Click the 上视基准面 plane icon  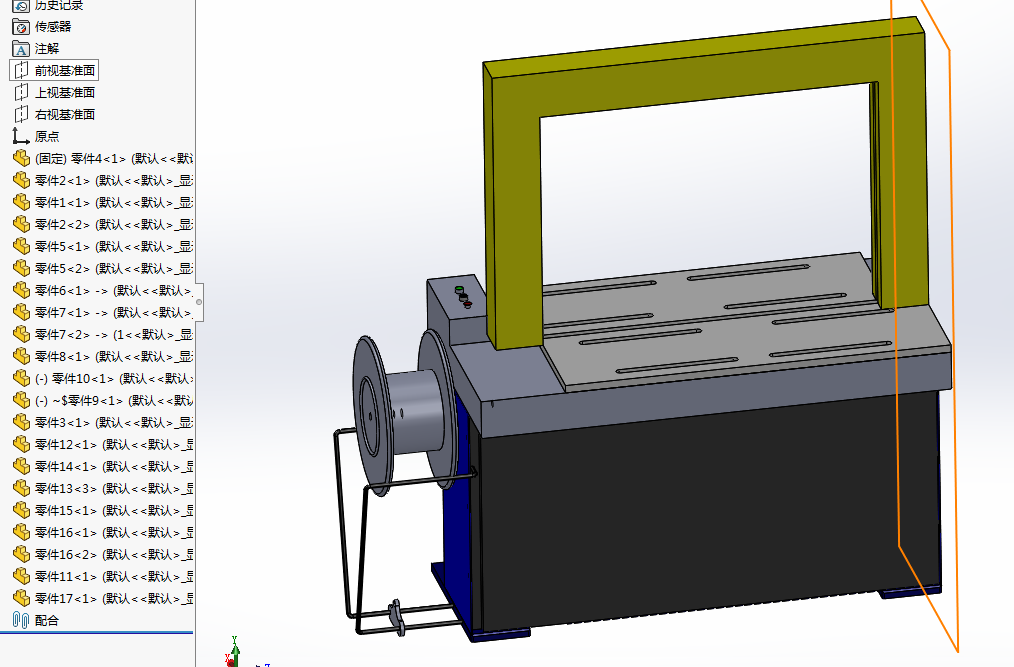point(21,93)
